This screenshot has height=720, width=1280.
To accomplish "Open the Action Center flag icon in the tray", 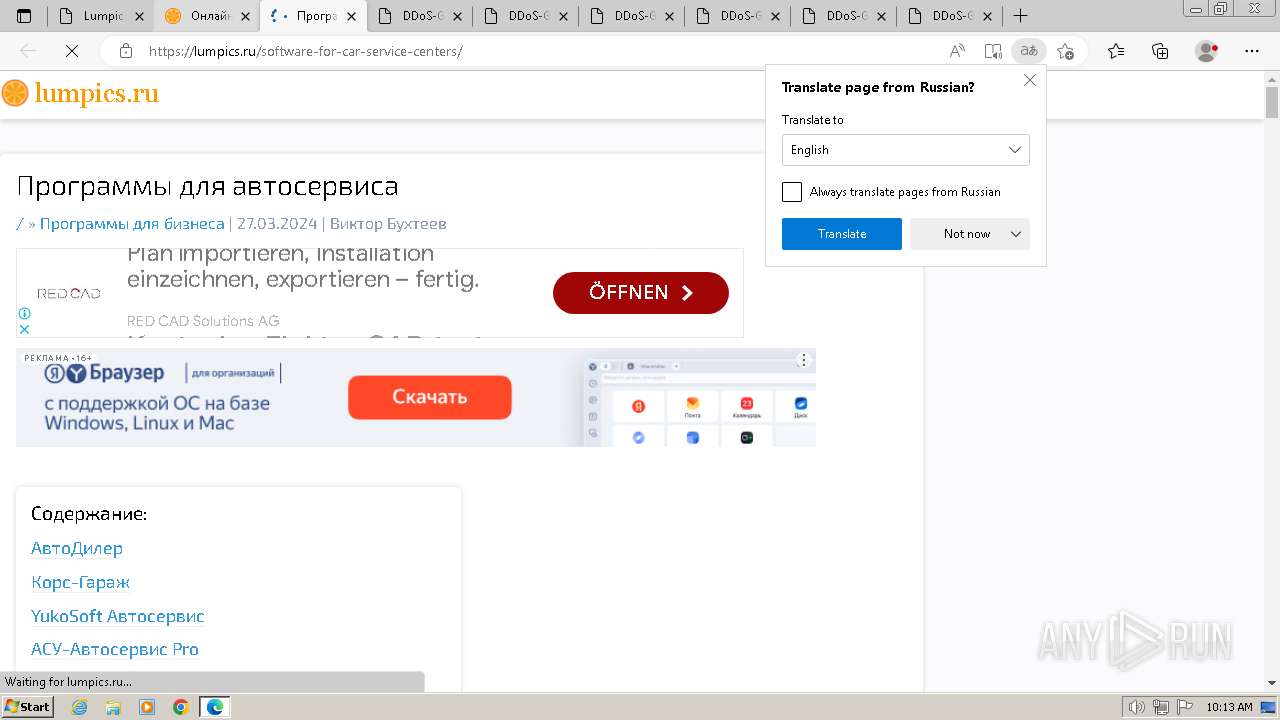I will click(1183, 707).
